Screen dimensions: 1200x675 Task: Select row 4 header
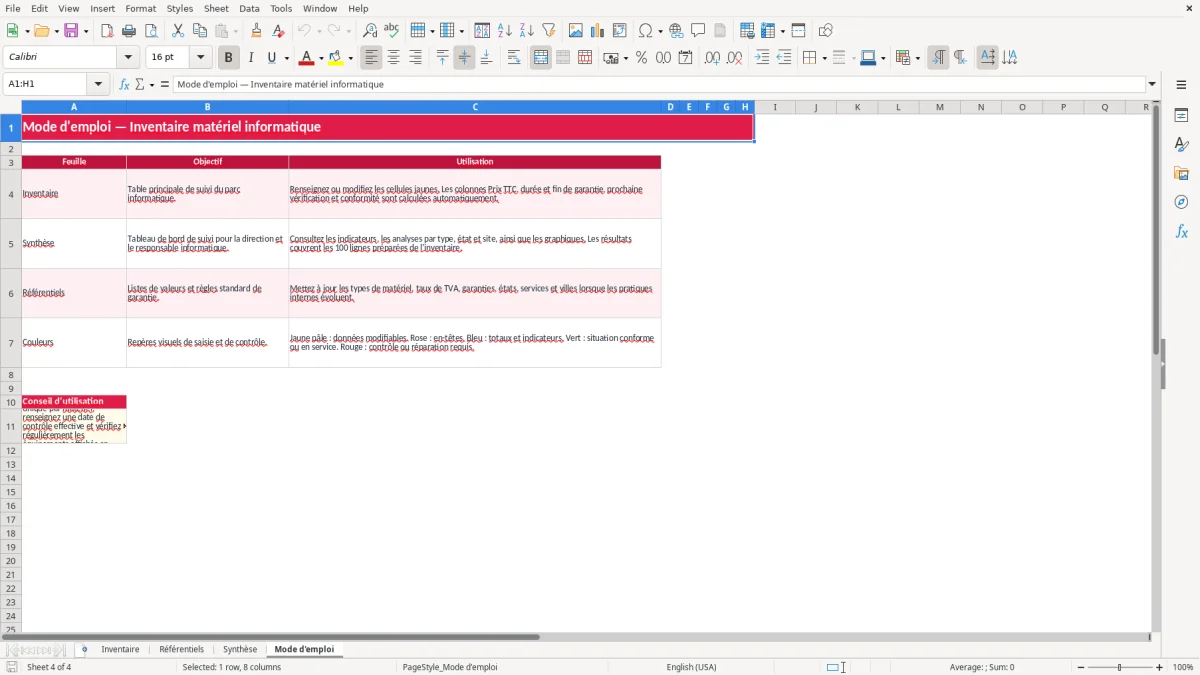(x=11, y=194)
